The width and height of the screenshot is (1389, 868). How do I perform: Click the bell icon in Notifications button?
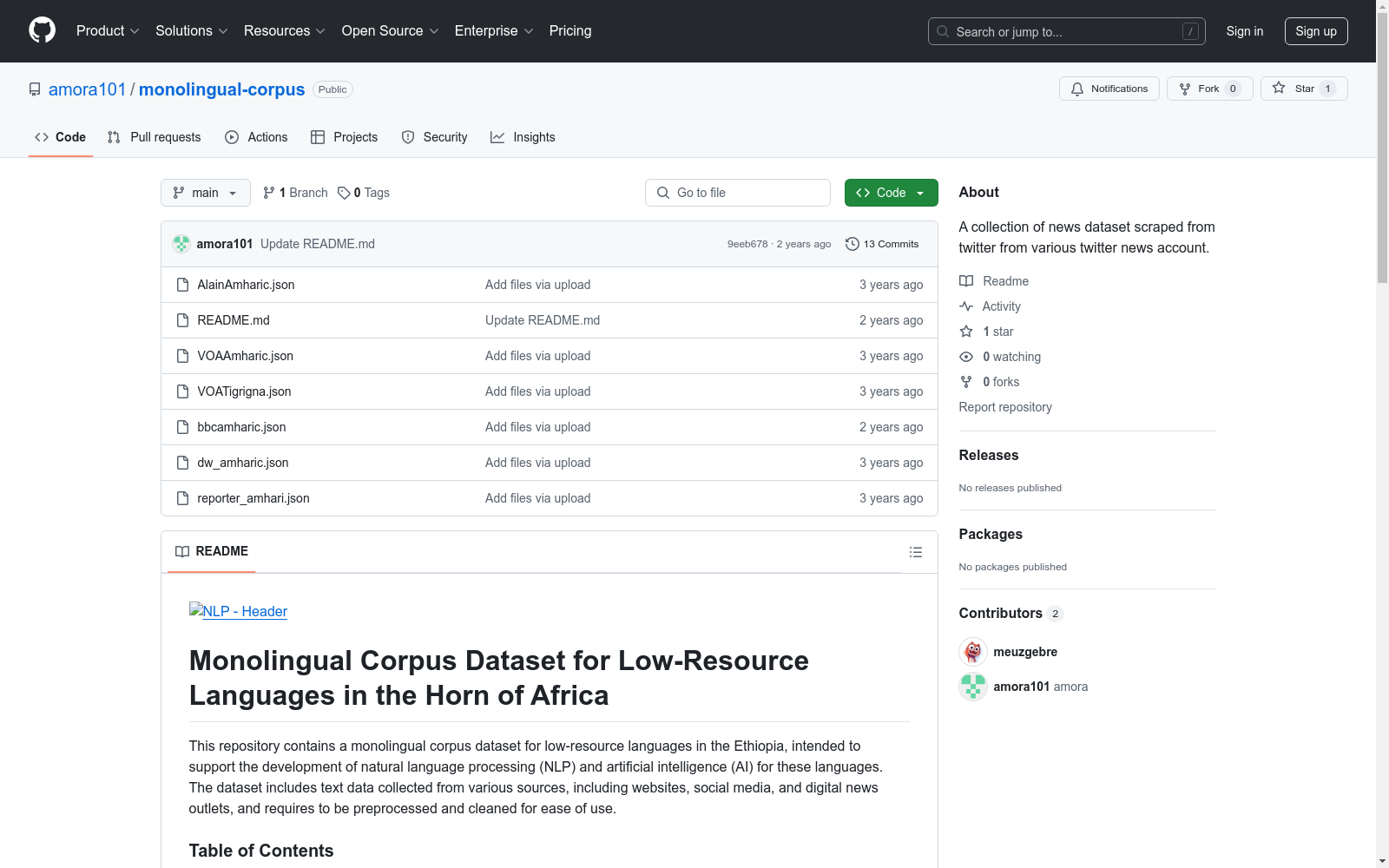click(1077, 89)
